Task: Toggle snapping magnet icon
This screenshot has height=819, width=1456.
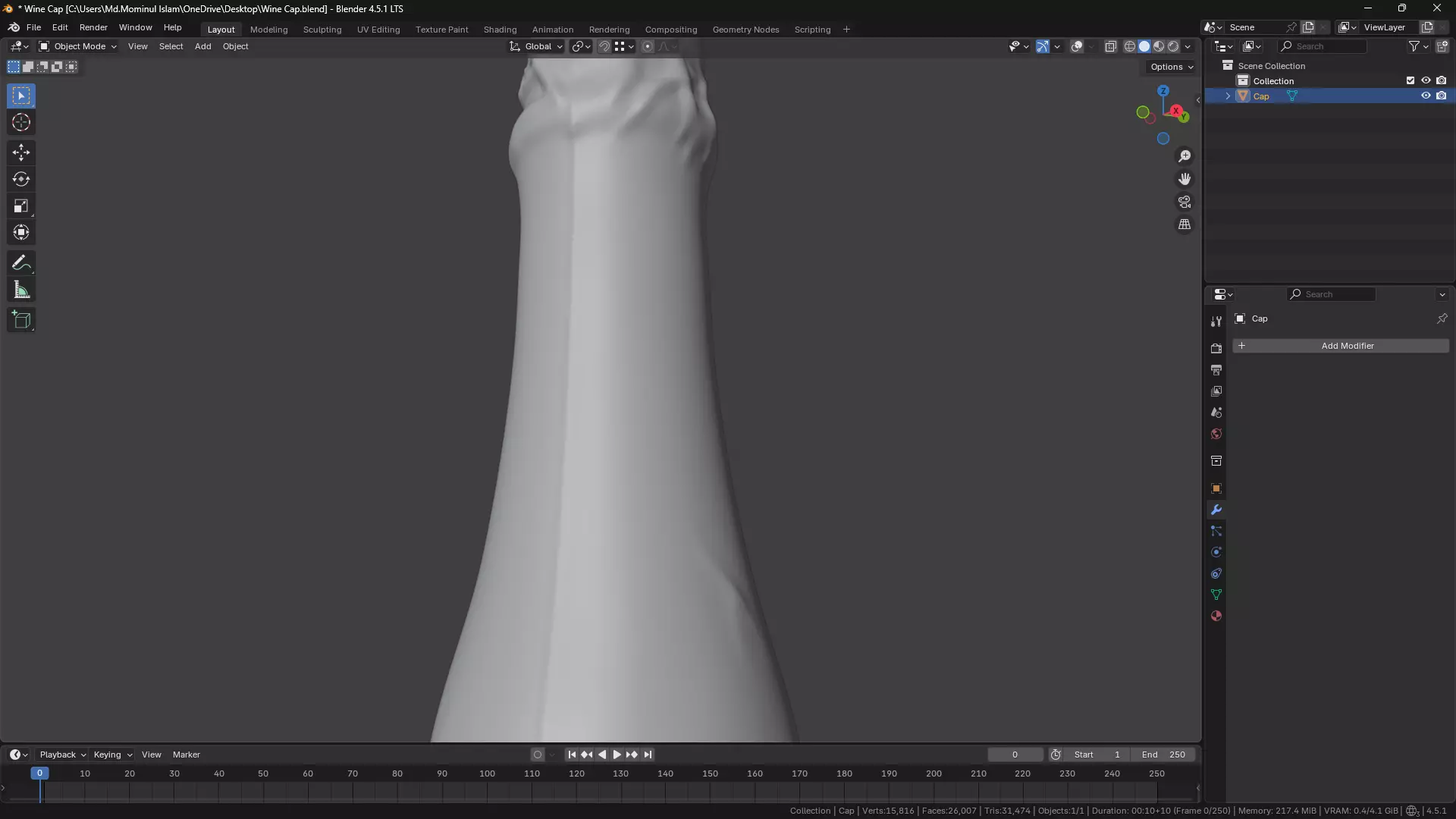Action: (604, 46)
